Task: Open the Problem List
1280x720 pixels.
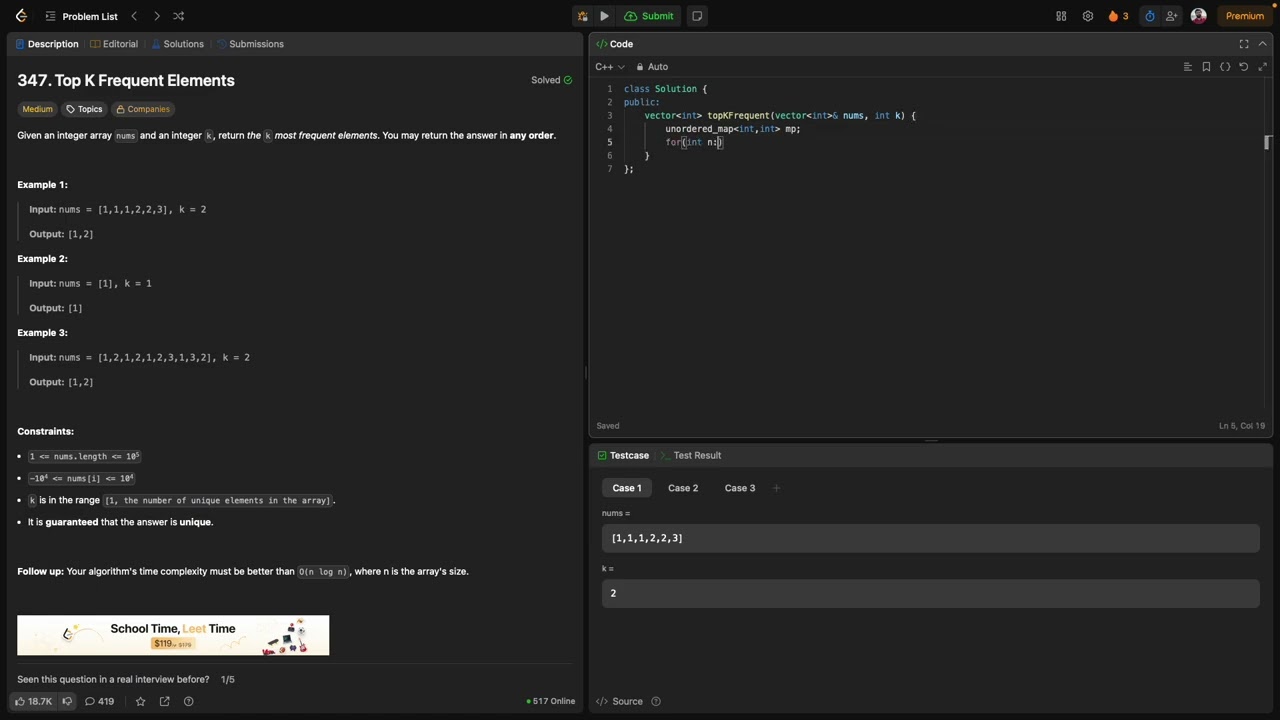Action: pyautogui.click(x=80, y=16)
